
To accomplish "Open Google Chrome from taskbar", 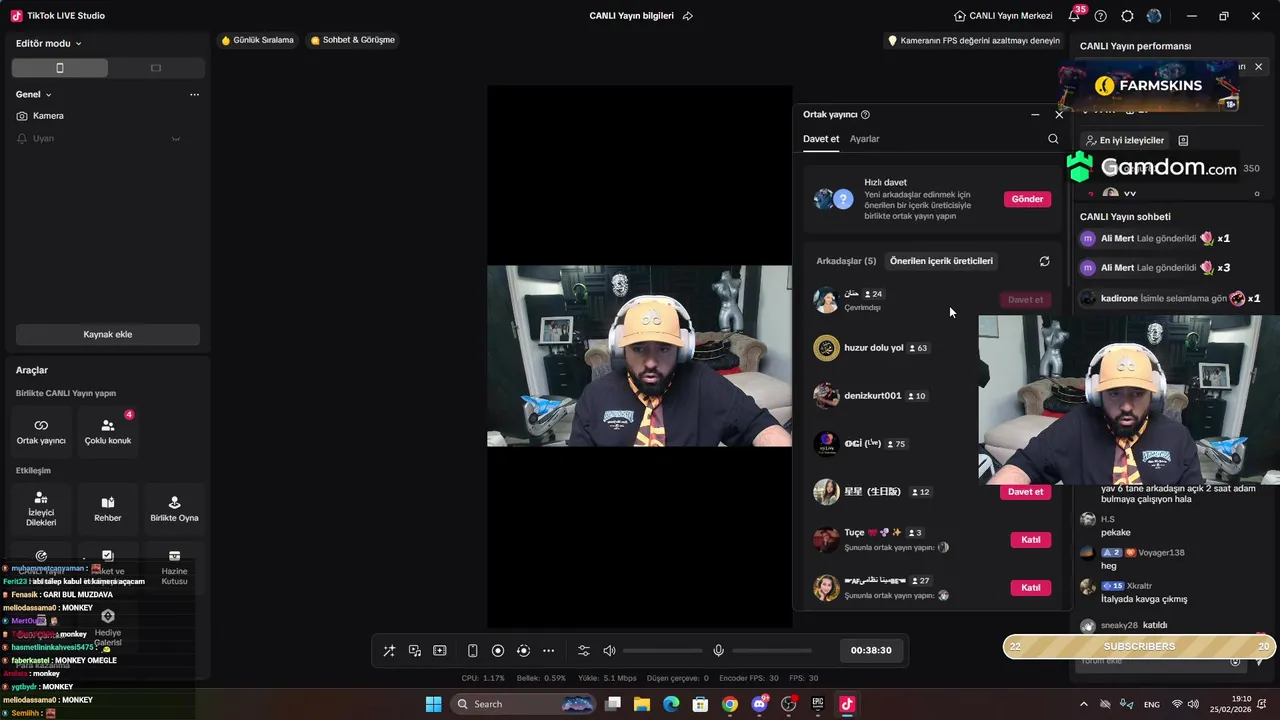I will pos(730,704).
